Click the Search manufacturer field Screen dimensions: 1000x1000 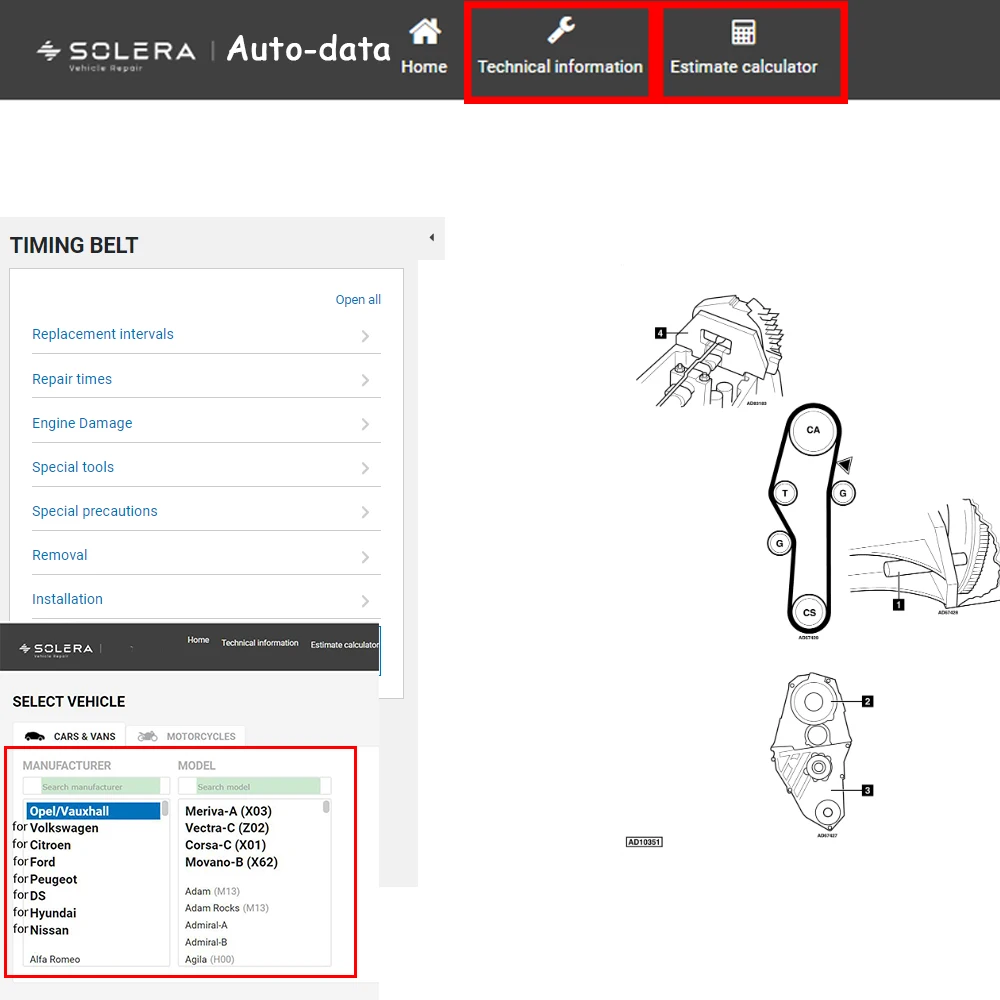pyautogui.click(x=96, y=786)
